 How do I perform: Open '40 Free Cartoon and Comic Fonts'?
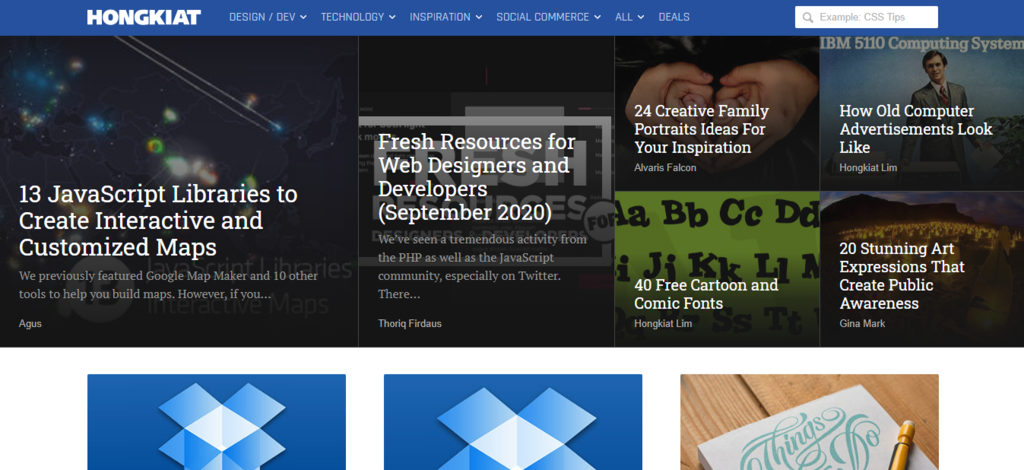706,294
